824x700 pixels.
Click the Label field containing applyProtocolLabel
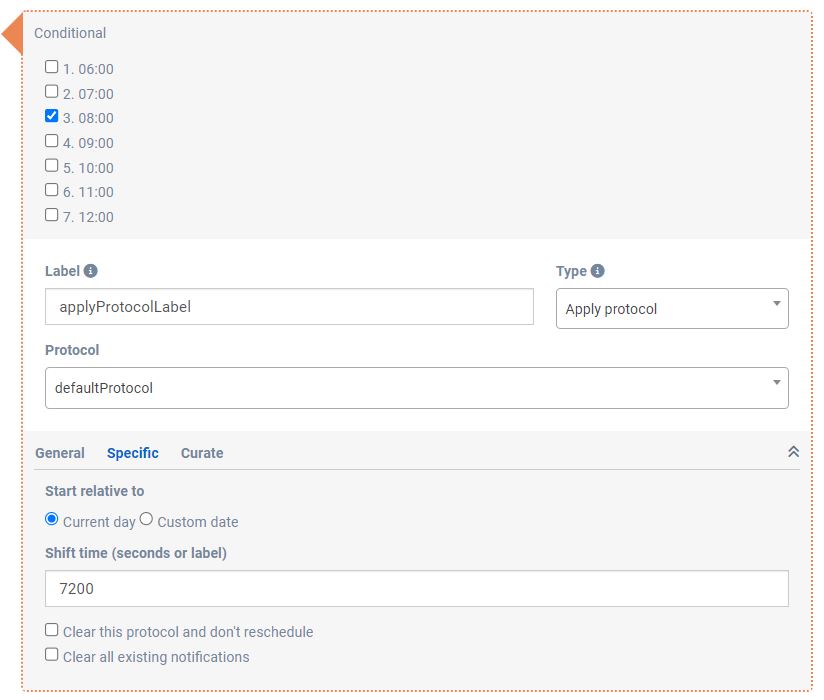[x=289, y=307]
